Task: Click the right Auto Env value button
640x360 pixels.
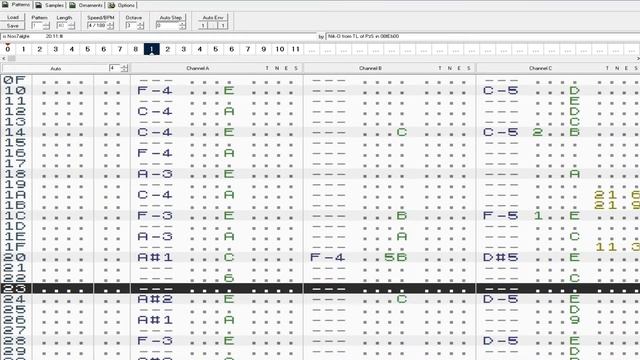Action: (223, 25)
